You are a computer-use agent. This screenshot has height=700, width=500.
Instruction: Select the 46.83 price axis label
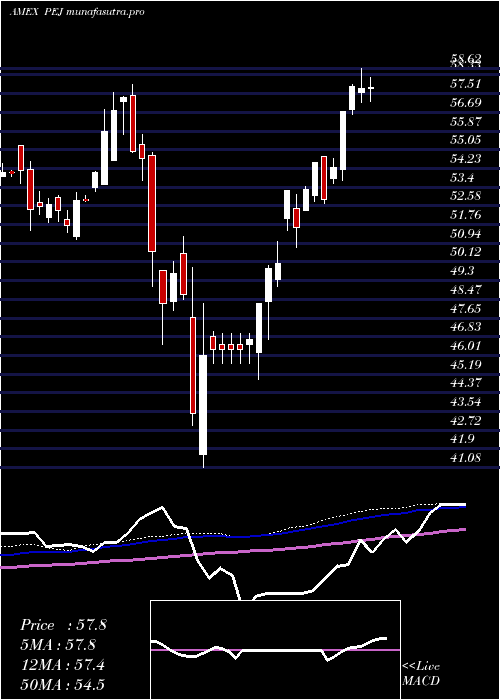click(x=466, y=327)
